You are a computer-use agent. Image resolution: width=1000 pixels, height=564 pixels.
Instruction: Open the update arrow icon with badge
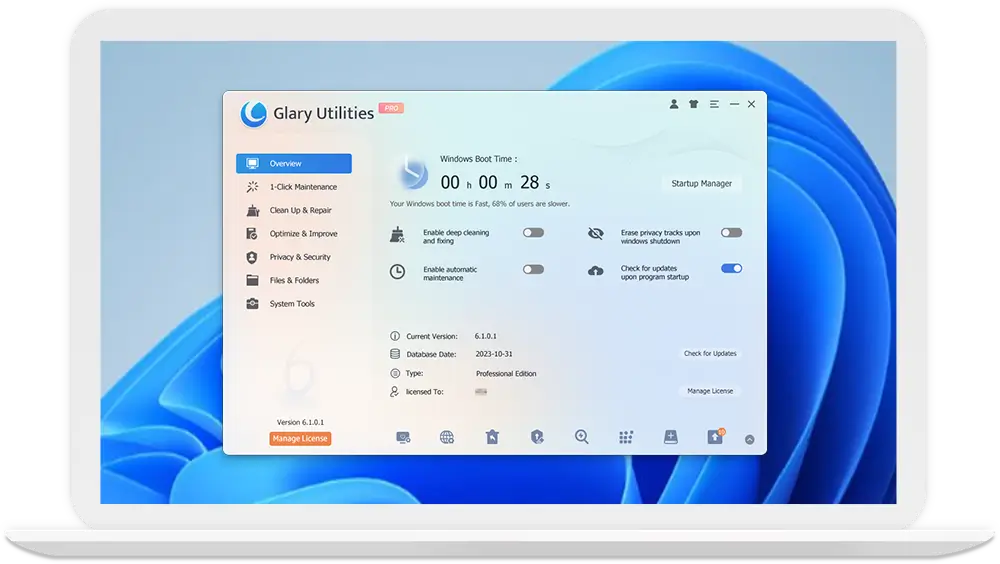(x=716, y=436)
